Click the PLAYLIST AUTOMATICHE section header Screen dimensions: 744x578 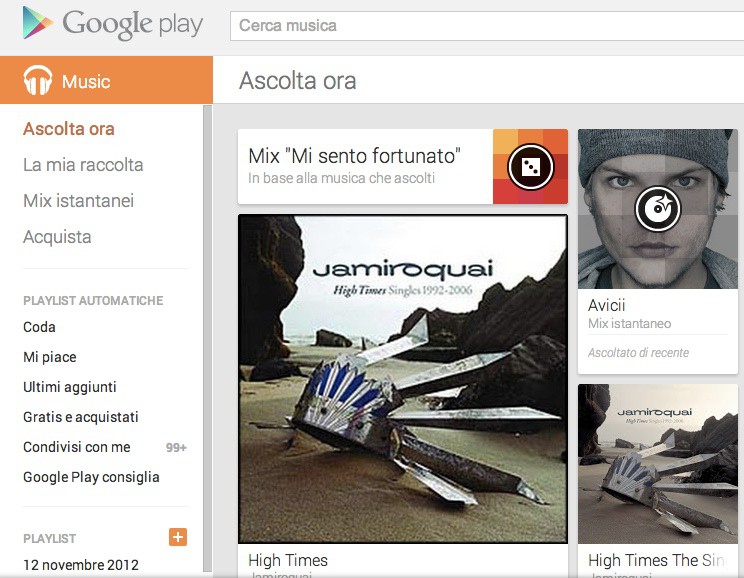pos(93,300)
